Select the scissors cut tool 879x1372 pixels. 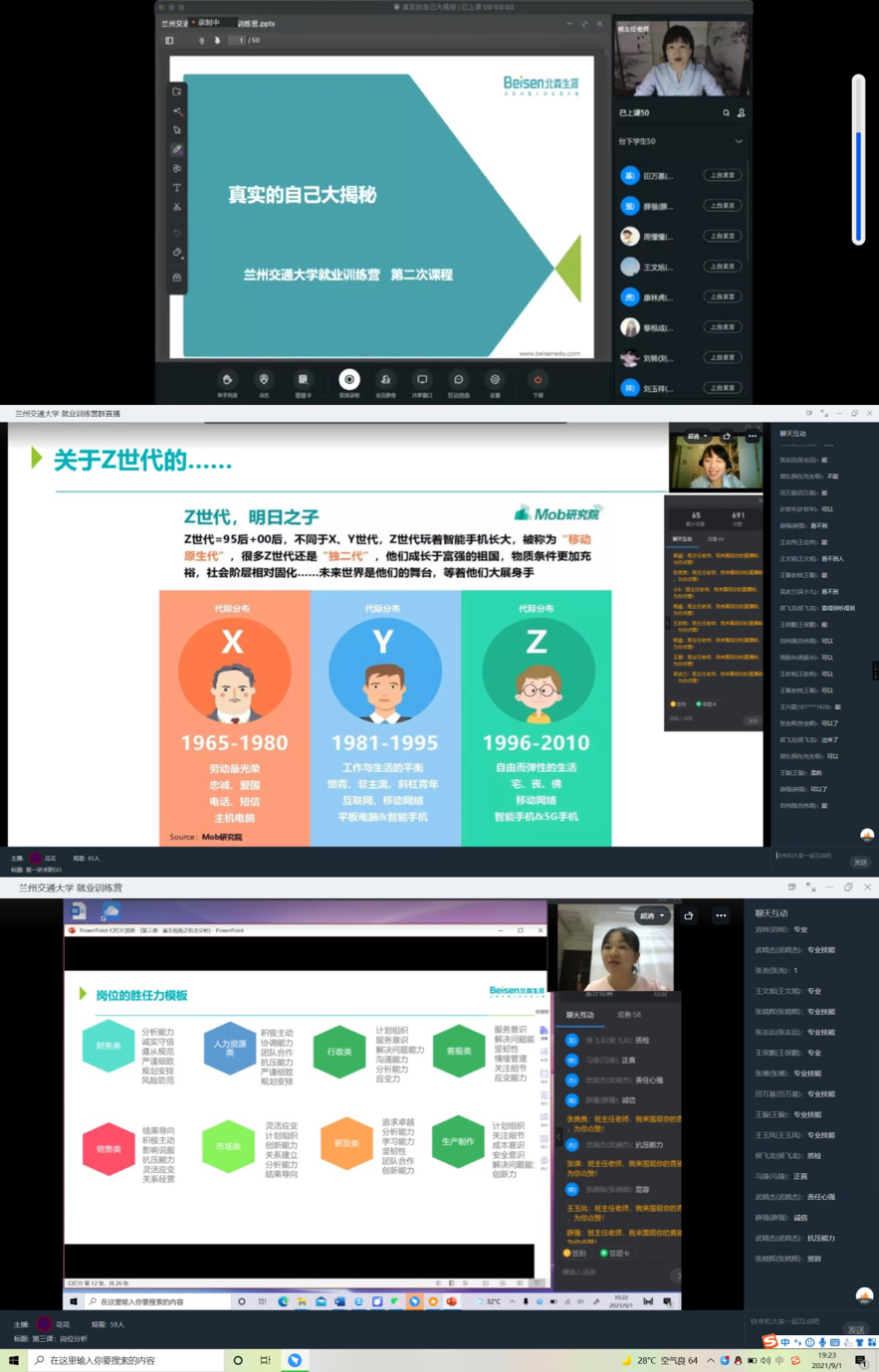pyautogui.click(x=177, y=207)
